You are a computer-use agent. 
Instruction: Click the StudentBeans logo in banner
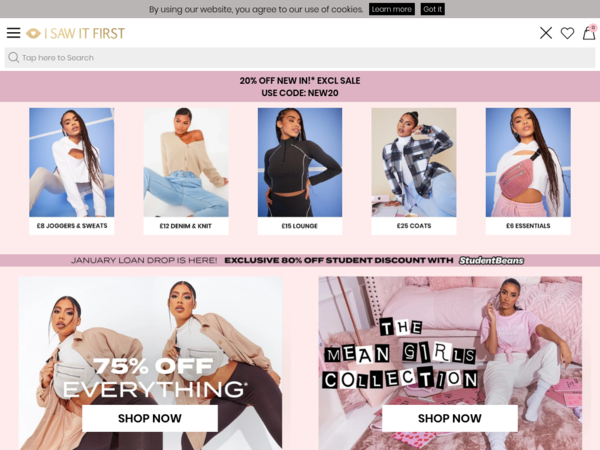pos(491,261)
